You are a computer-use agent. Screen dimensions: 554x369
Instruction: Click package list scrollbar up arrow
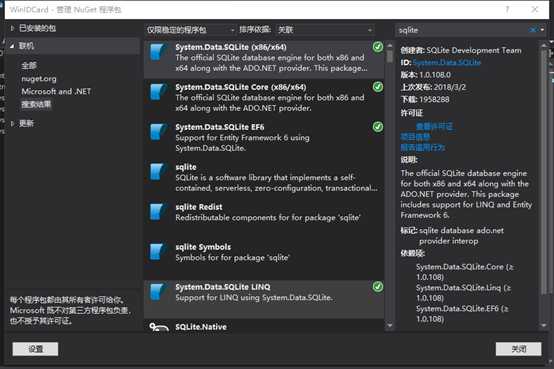390,46
